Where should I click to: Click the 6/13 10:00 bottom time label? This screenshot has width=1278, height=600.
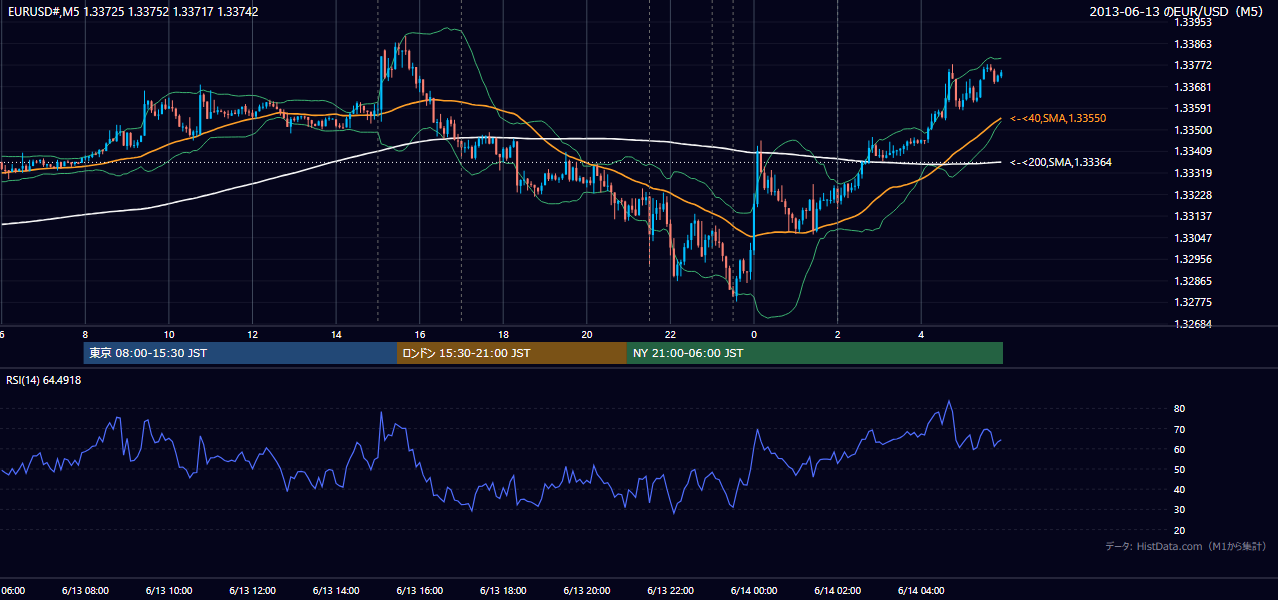coord(169,590)
